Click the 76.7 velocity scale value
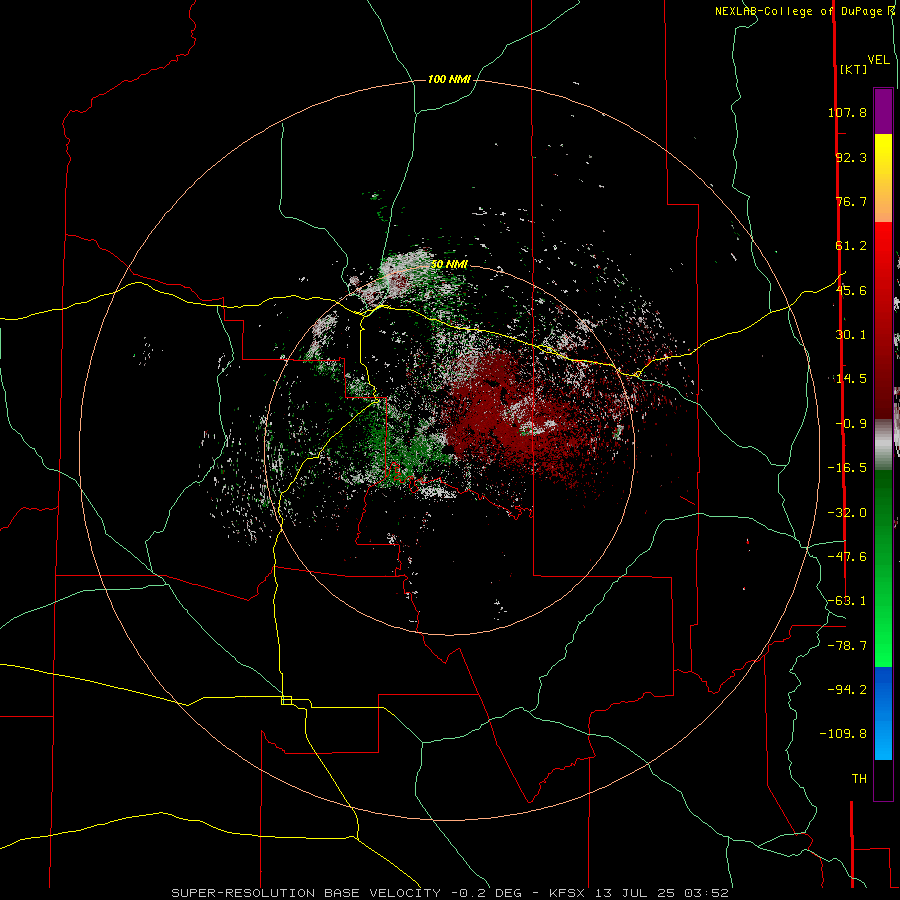Screen dimensions: 900x900 (851, 201)
